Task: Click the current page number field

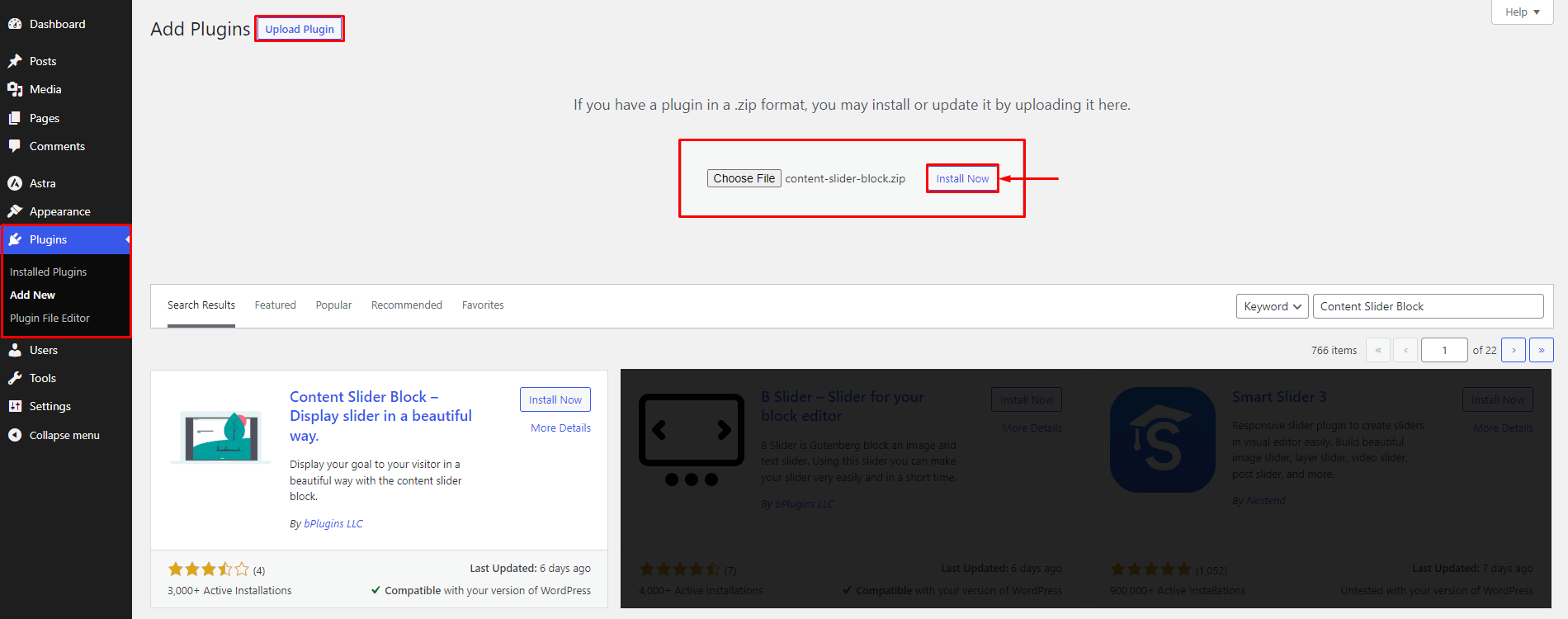Action: 1444,350
